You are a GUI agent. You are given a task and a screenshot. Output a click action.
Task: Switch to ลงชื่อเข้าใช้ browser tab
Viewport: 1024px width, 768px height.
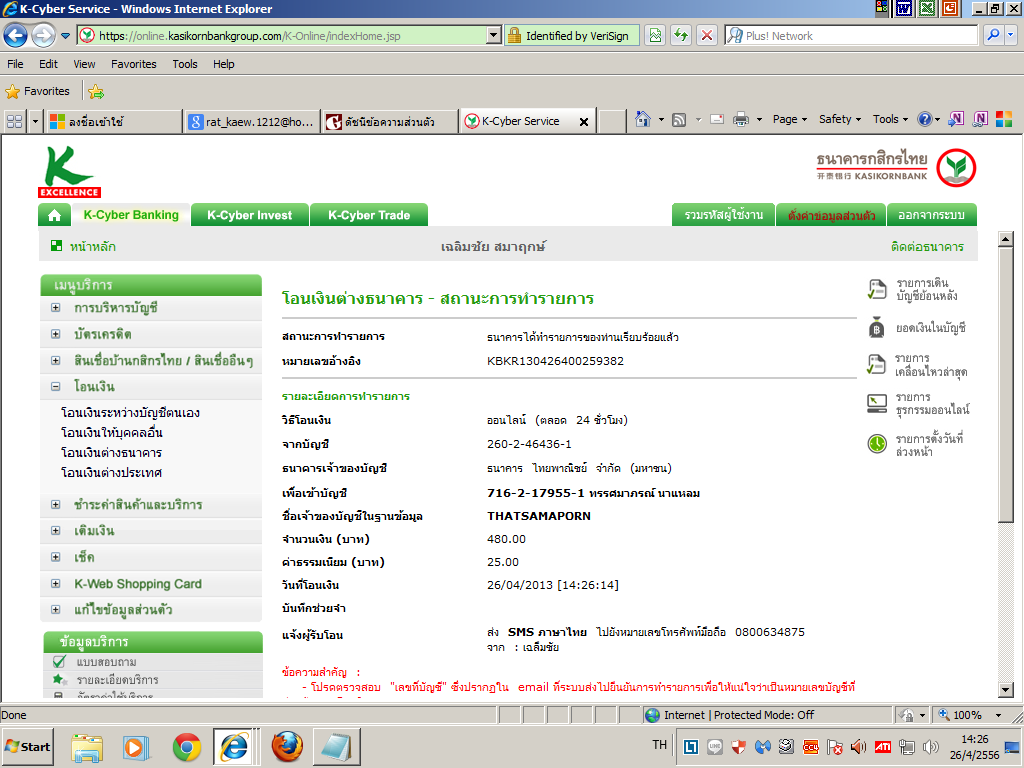[114, 121]
